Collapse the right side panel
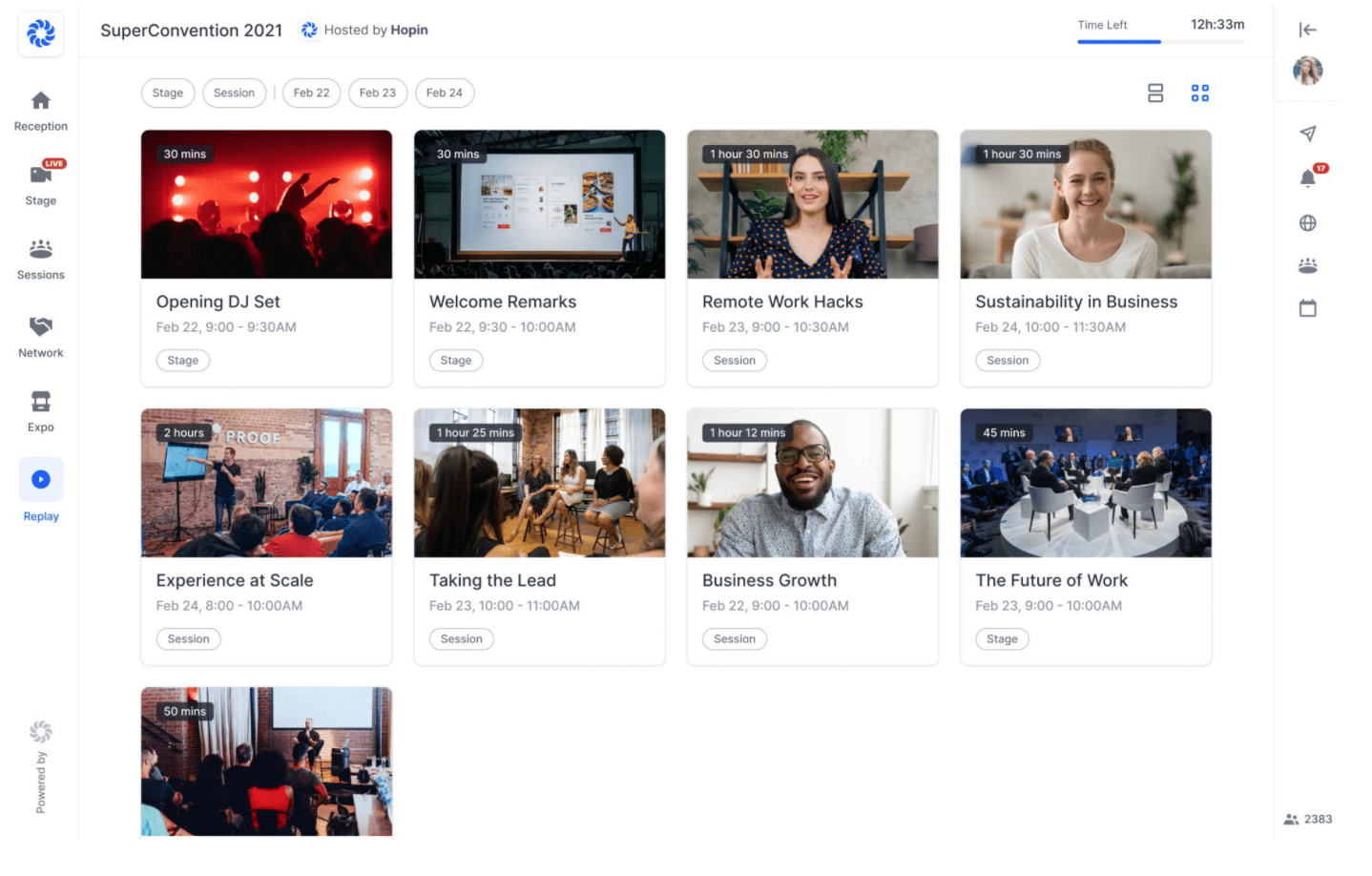The image size is (1372, 876). (x=1308, y=30)
